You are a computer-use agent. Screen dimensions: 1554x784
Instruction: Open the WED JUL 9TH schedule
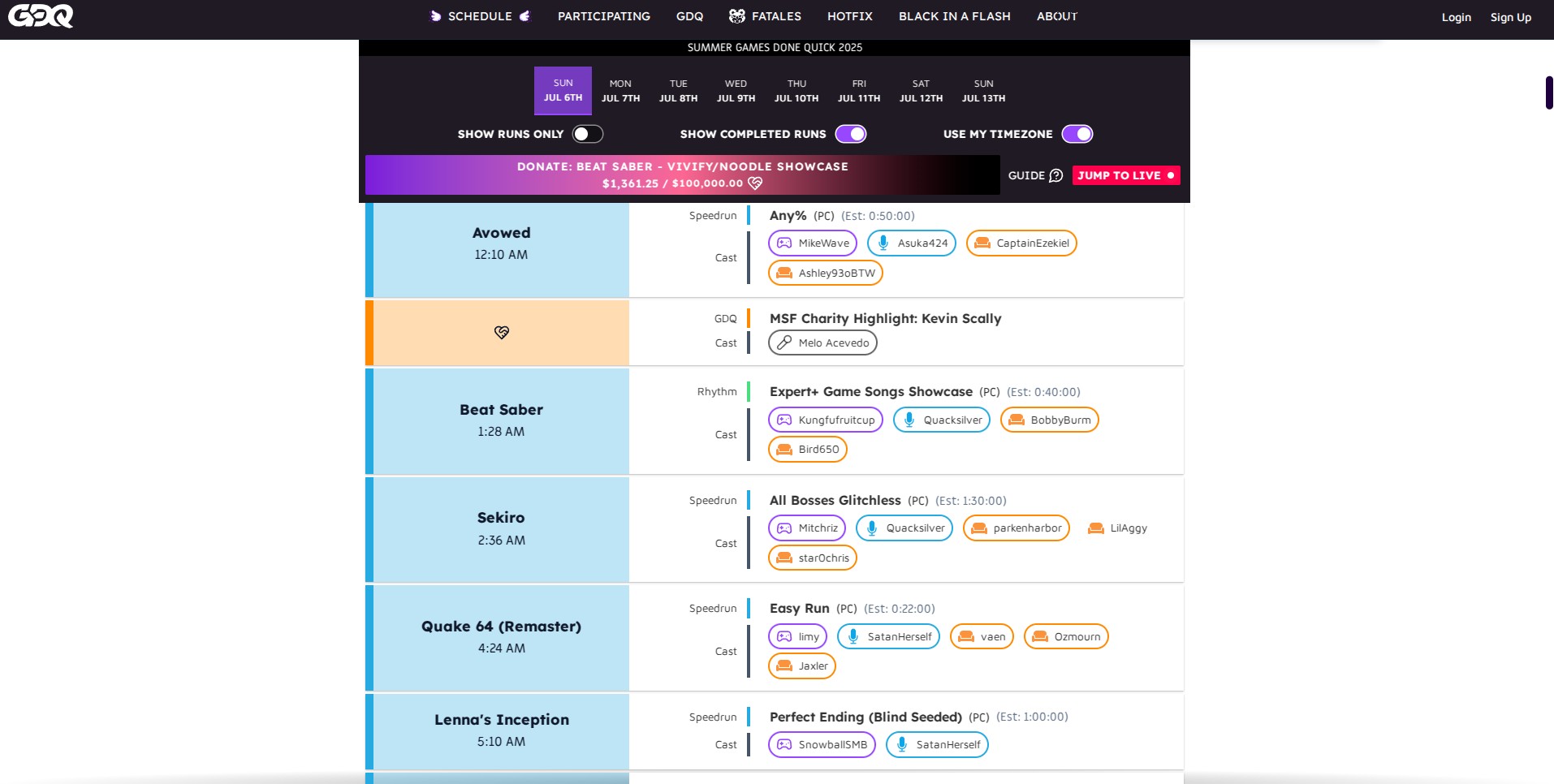pyautogui.click(x=736, y=90)
